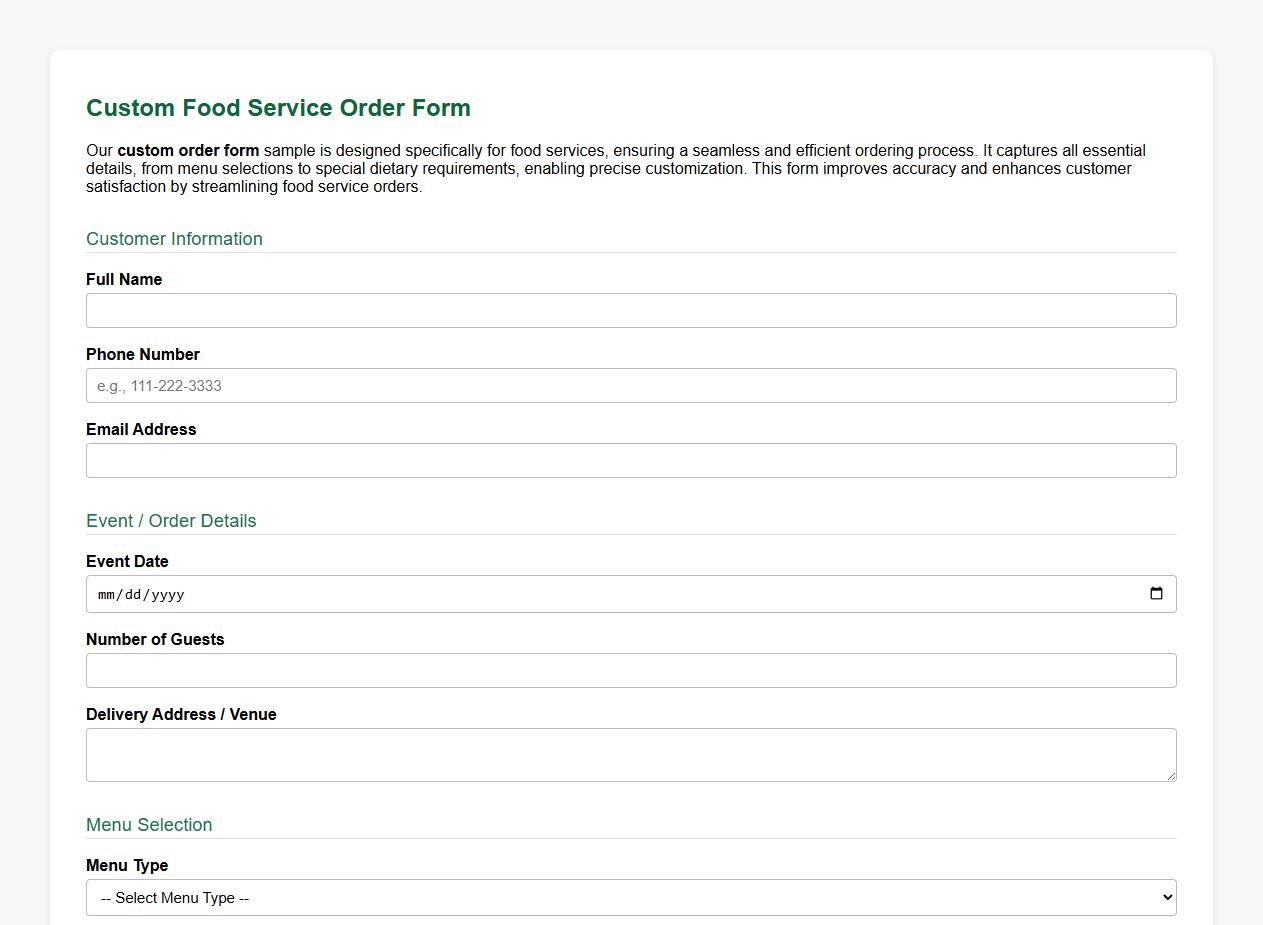1263x925 pixels.
Task: Click the 'Custom Food Service Order Form' title
Action: click(x=278, y=108)
